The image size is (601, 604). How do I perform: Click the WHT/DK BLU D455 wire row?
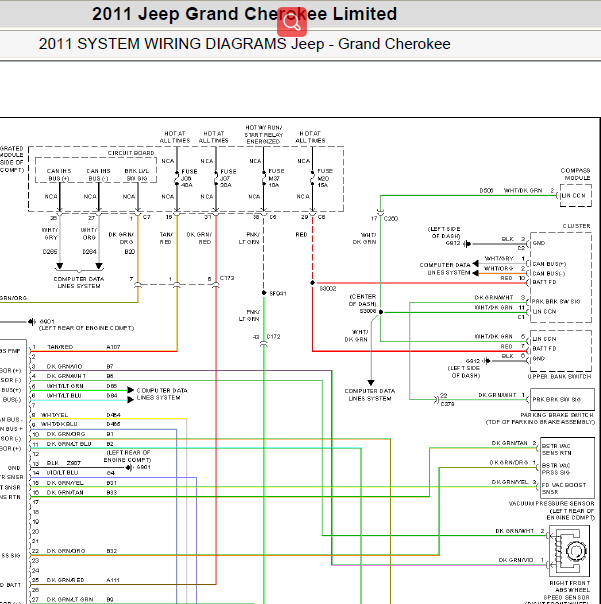pos(81,424)
